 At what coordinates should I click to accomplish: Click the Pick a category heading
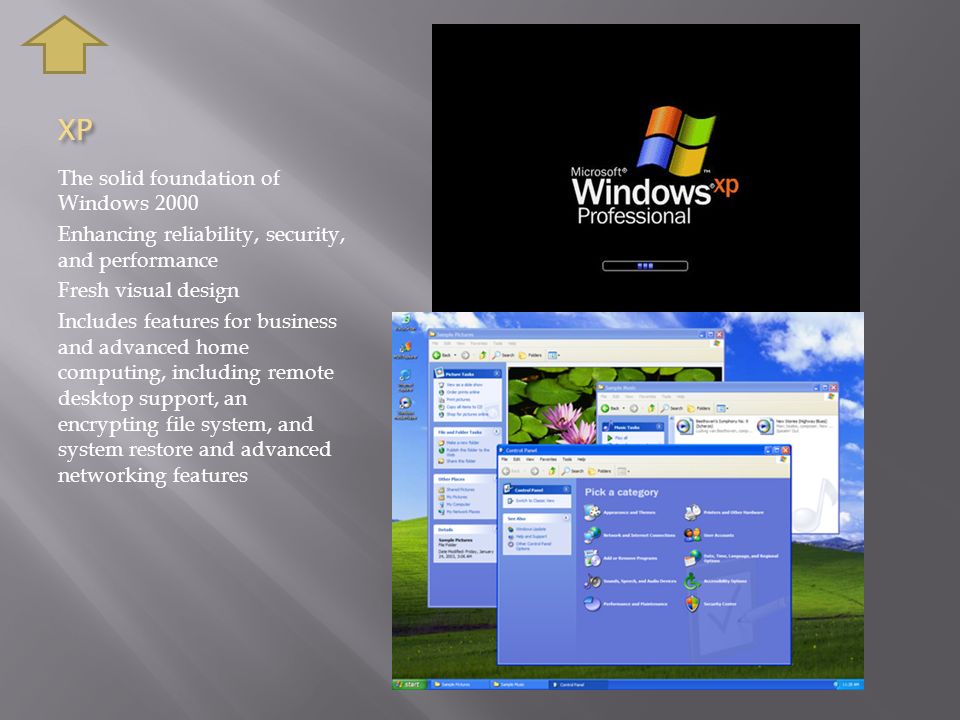click(x=621, y=492)
